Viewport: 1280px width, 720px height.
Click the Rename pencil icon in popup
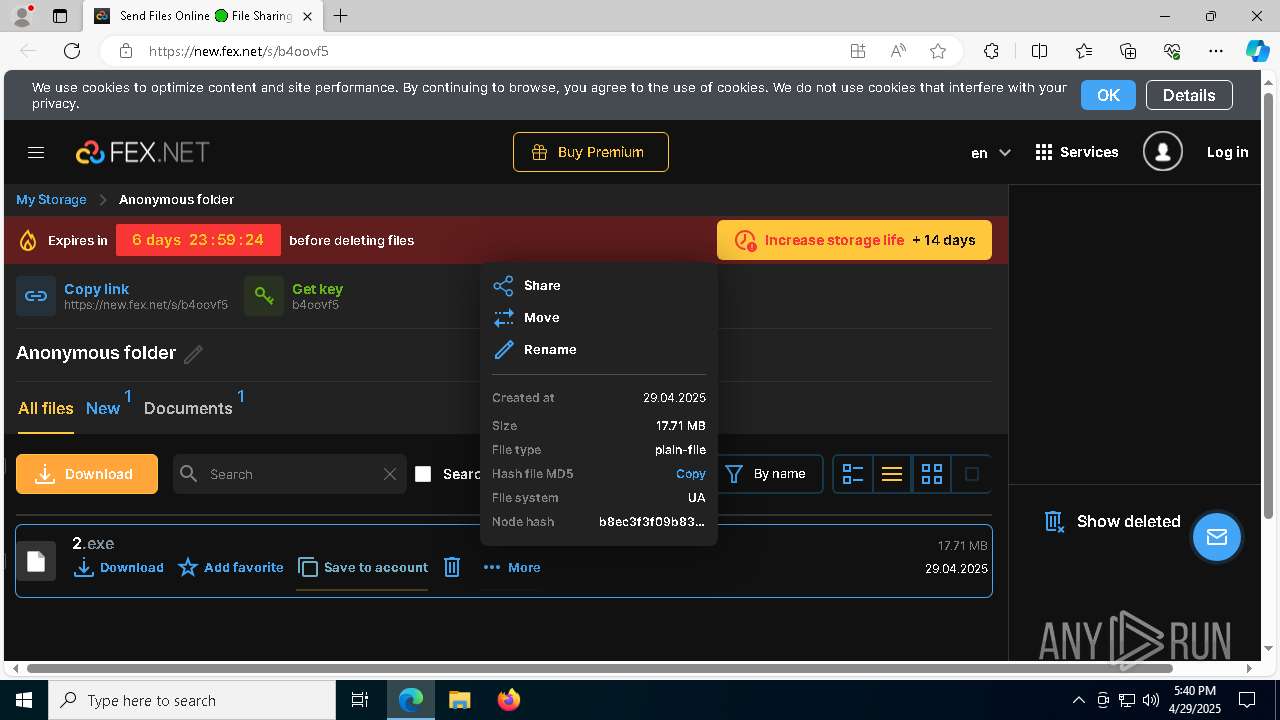pyautogui.click(x=503, y=350)
